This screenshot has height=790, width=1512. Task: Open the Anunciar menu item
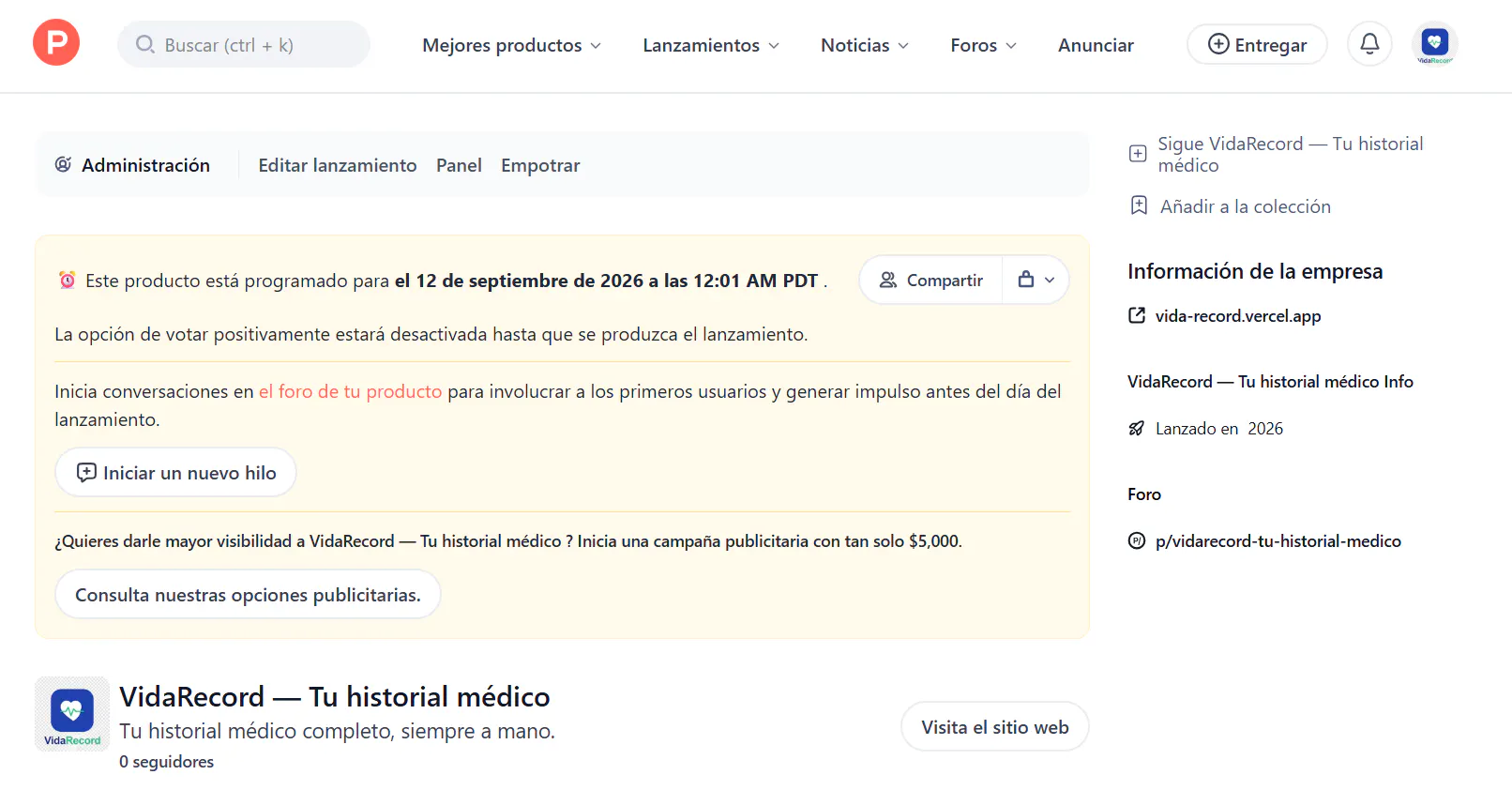1096,45
